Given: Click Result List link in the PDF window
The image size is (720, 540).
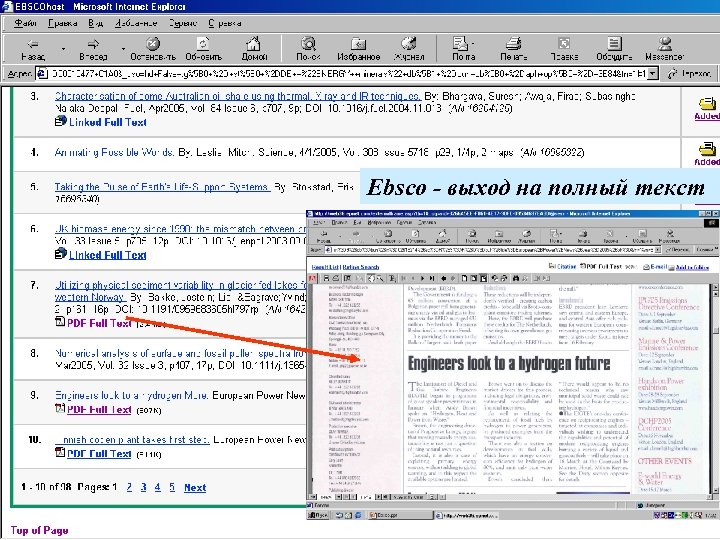Looking at the screenshot, I should 325,267.
